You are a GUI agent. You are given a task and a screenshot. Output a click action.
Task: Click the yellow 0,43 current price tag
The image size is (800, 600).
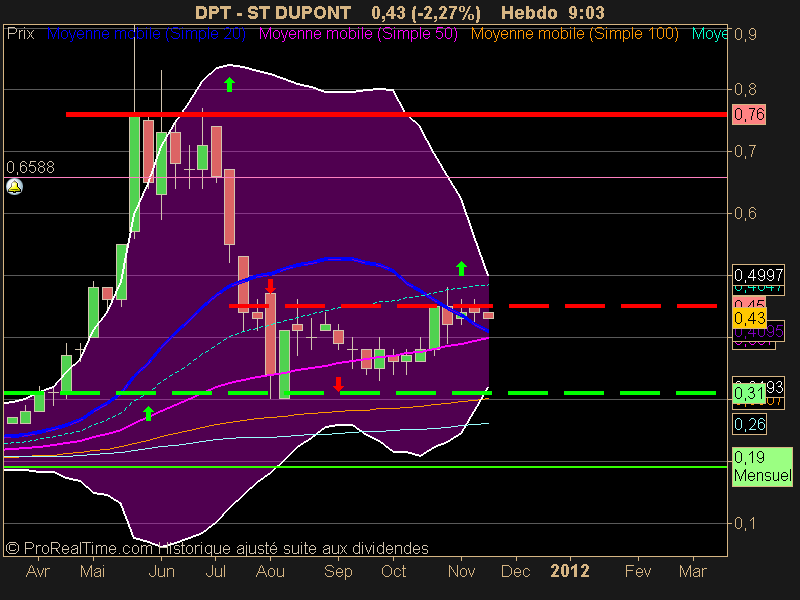[x=749, y=318]
